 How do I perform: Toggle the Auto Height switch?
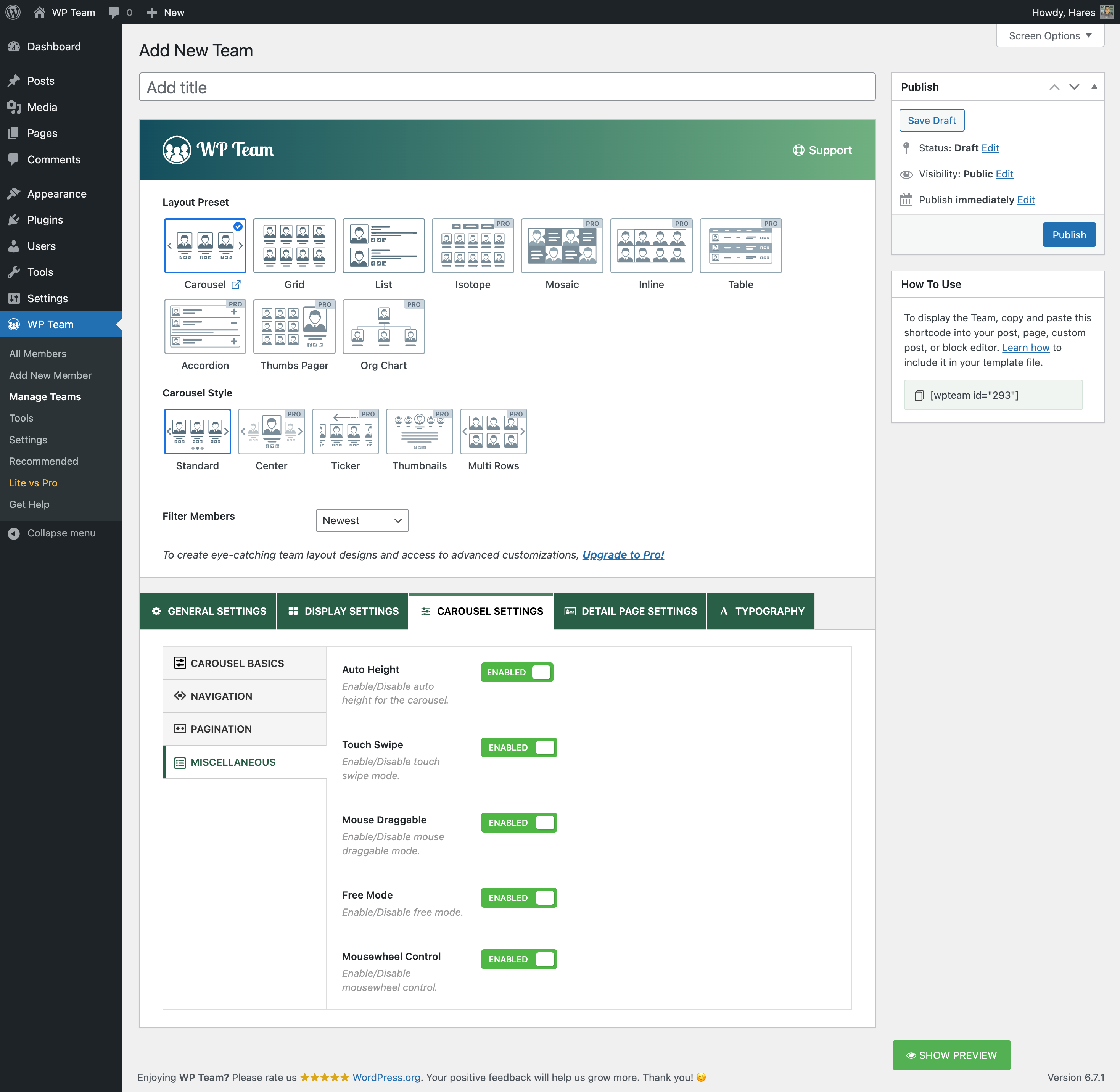pos(517,672)
